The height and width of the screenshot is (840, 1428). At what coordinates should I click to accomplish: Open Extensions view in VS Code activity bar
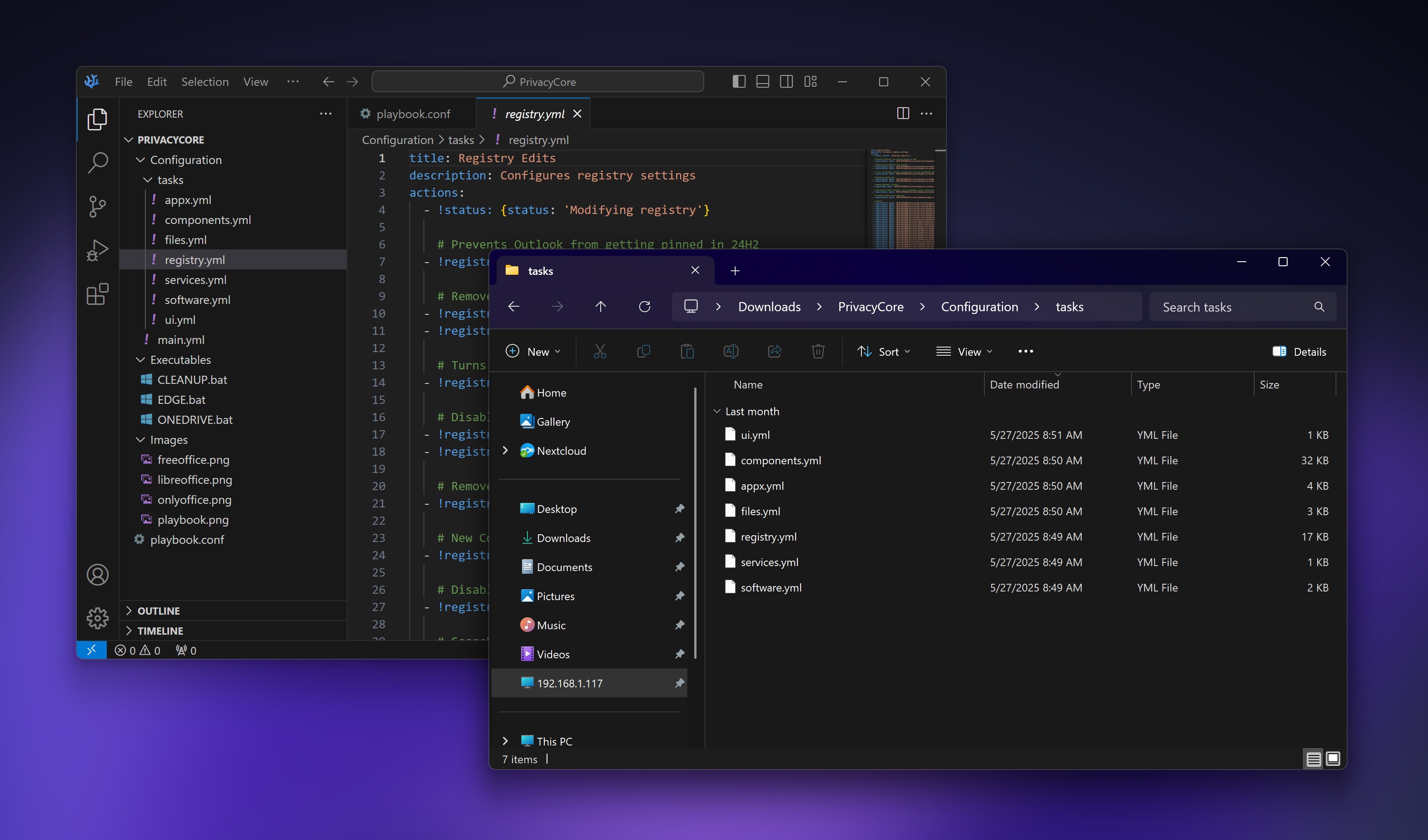pyautogui.click(x=98, y=294)
